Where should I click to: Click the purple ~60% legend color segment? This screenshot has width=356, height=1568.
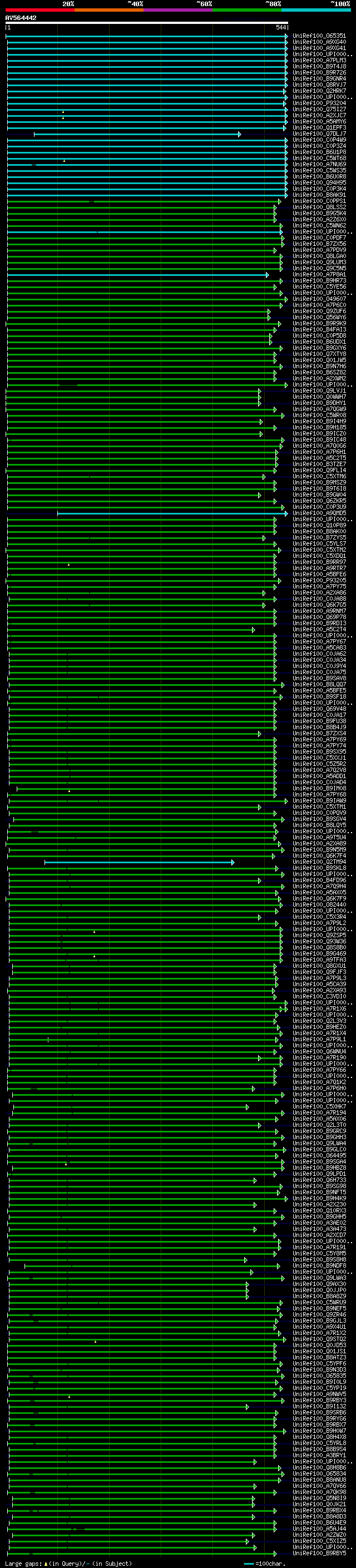click(179, 10)
